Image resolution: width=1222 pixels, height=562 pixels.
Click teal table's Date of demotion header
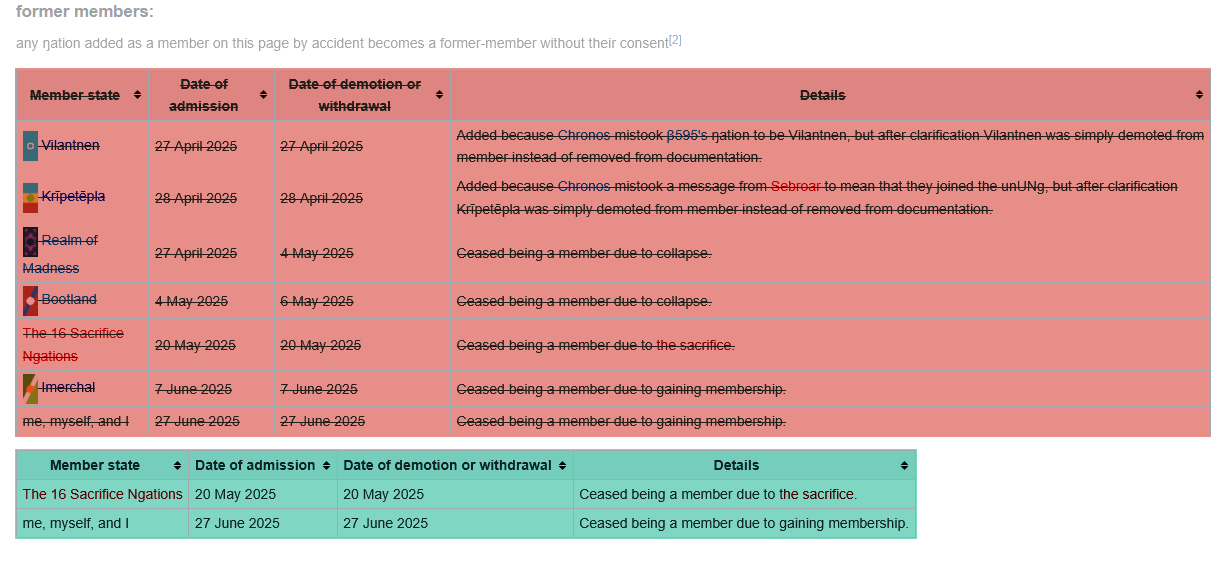click(x=447, y=466)
